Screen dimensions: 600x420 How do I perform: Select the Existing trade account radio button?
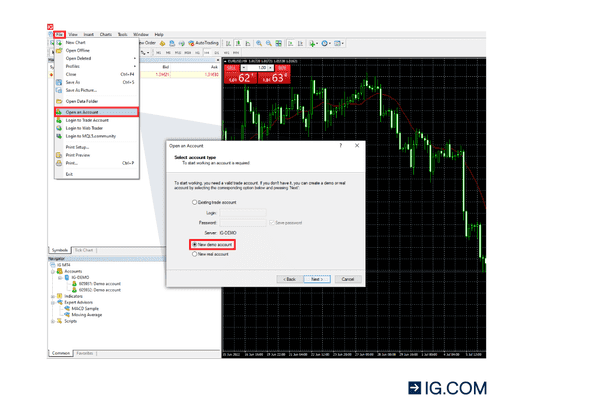[x=194, y=202]
